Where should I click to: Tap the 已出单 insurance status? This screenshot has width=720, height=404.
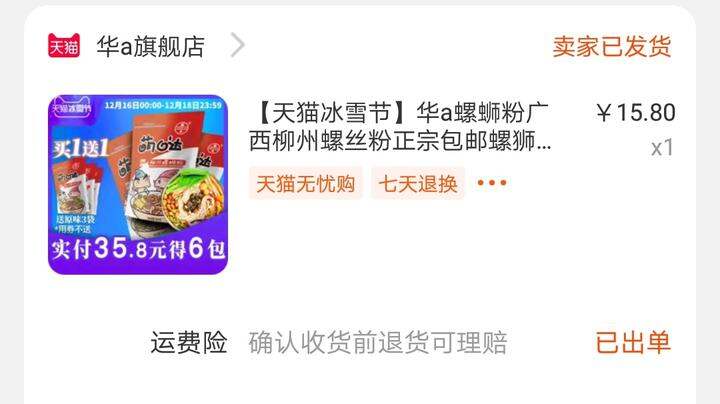point(633,342)
